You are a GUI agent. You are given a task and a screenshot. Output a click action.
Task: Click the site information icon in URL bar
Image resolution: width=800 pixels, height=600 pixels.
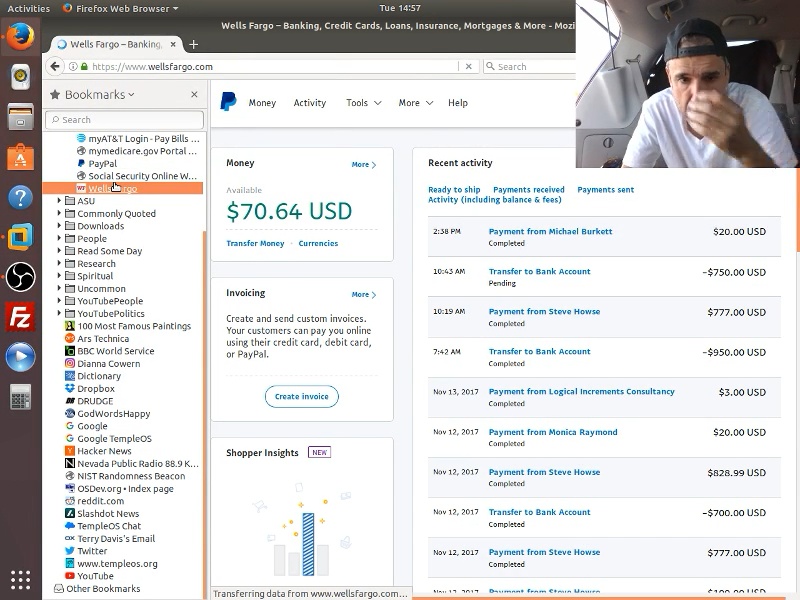pos(72,66)
